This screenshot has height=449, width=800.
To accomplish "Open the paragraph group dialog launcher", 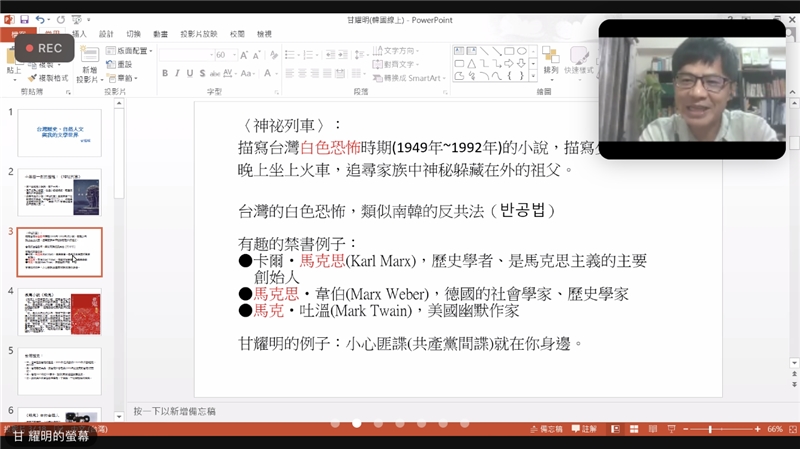I will click(445, 92).
